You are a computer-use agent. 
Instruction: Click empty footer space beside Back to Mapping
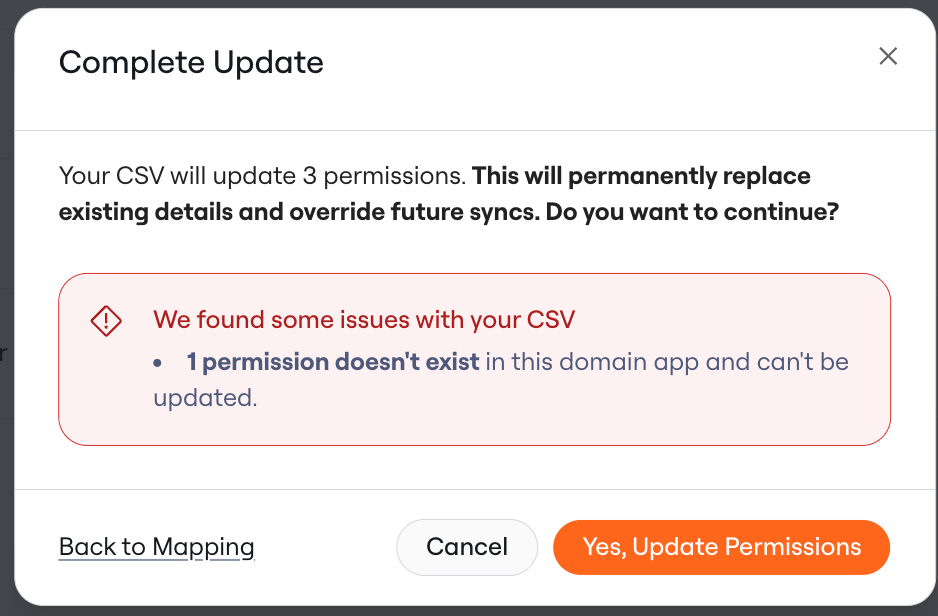[326, 547]
